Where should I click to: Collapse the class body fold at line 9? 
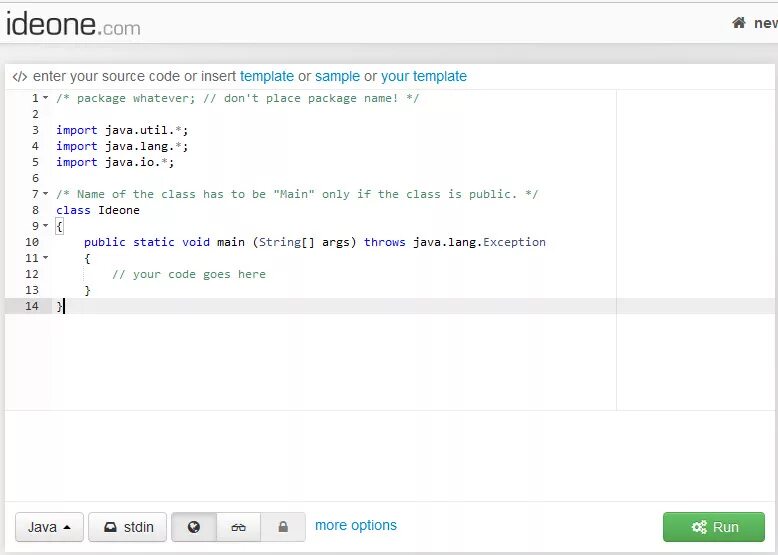pyautogui.click(x=46, y=226)
